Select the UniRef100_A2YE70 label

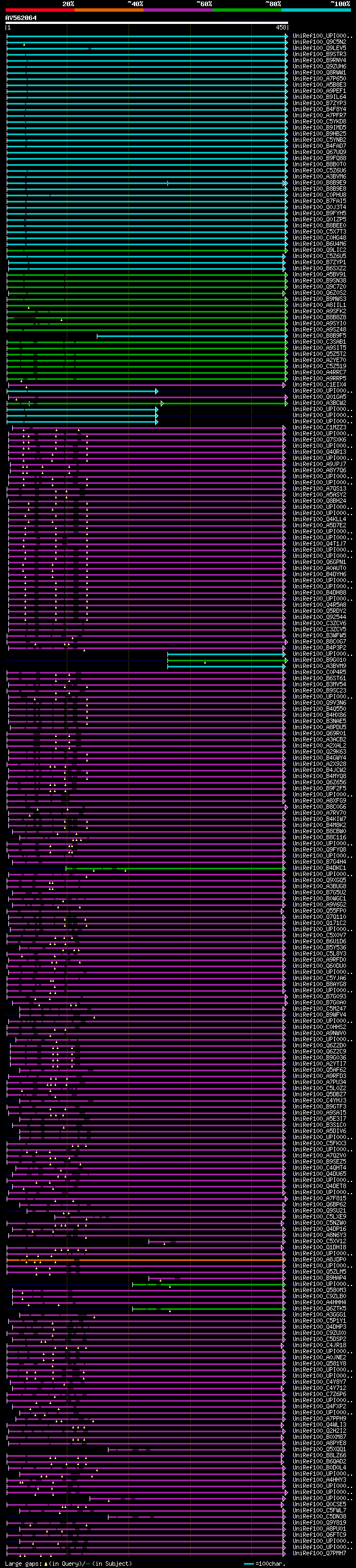[x=319, y=360]
